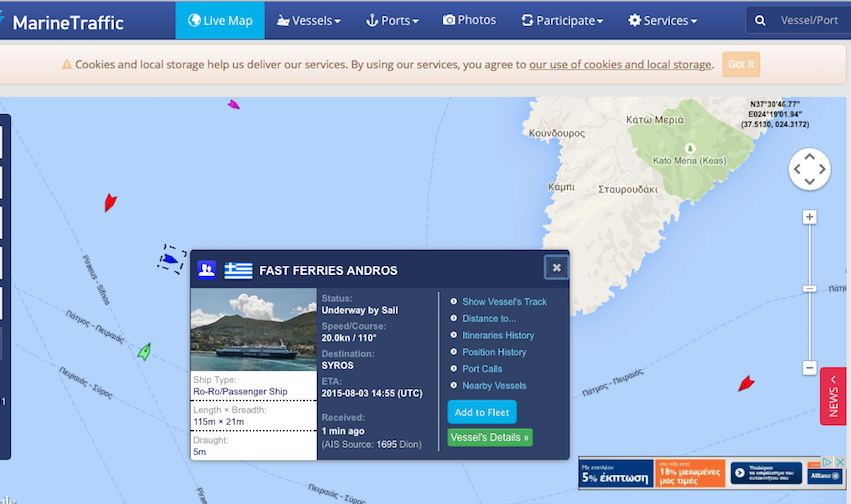Viewport: 851px width, 504px height.
Task: Zoom out with the minus button
Action: (810, 367)
